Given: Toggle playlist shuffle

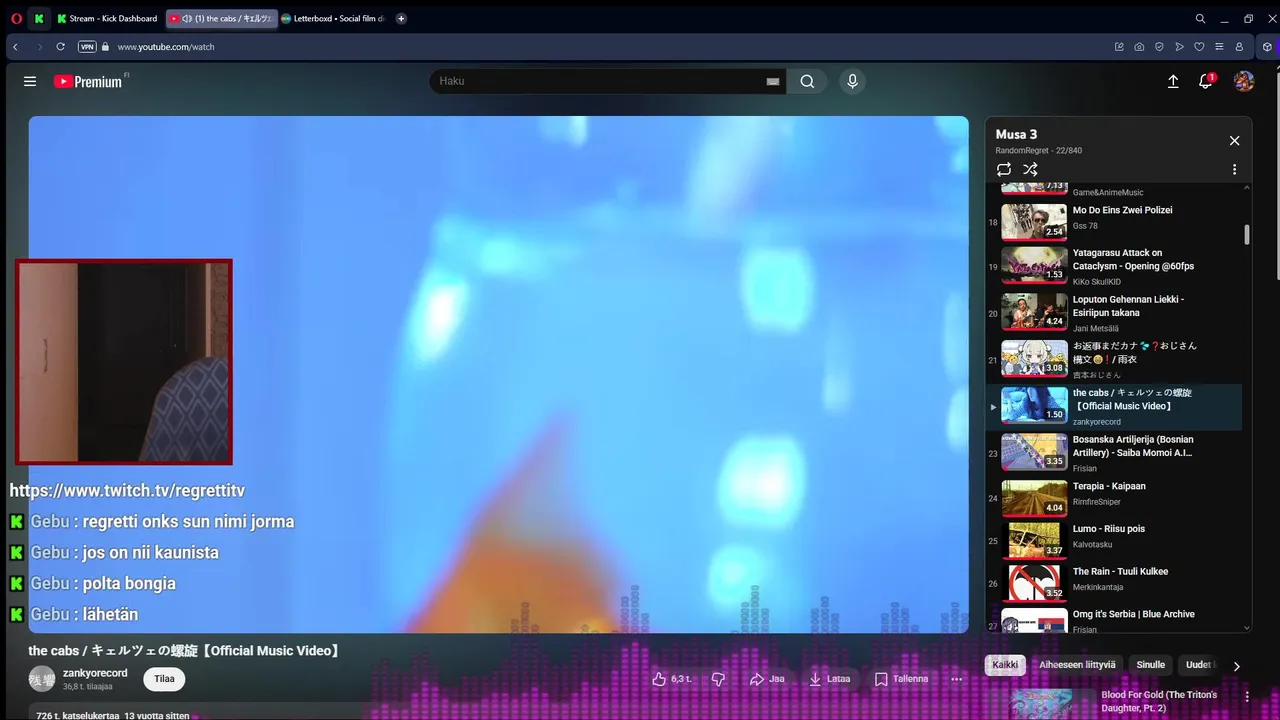Looking at the screenshot, I should pos(1030,170).
